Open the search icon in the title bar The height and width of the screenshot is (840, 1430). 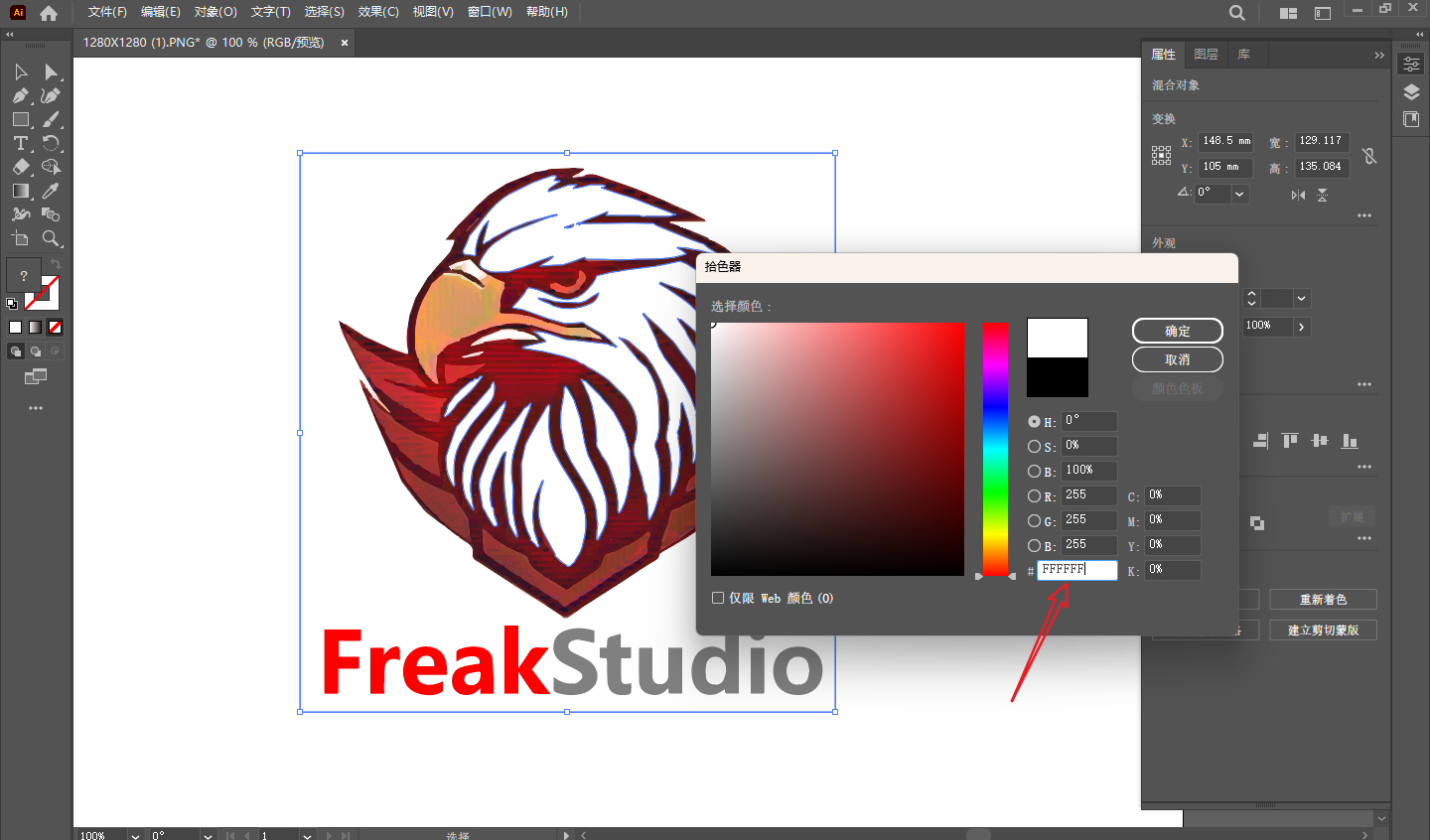pyautogui.click(x=1236, y=13)
